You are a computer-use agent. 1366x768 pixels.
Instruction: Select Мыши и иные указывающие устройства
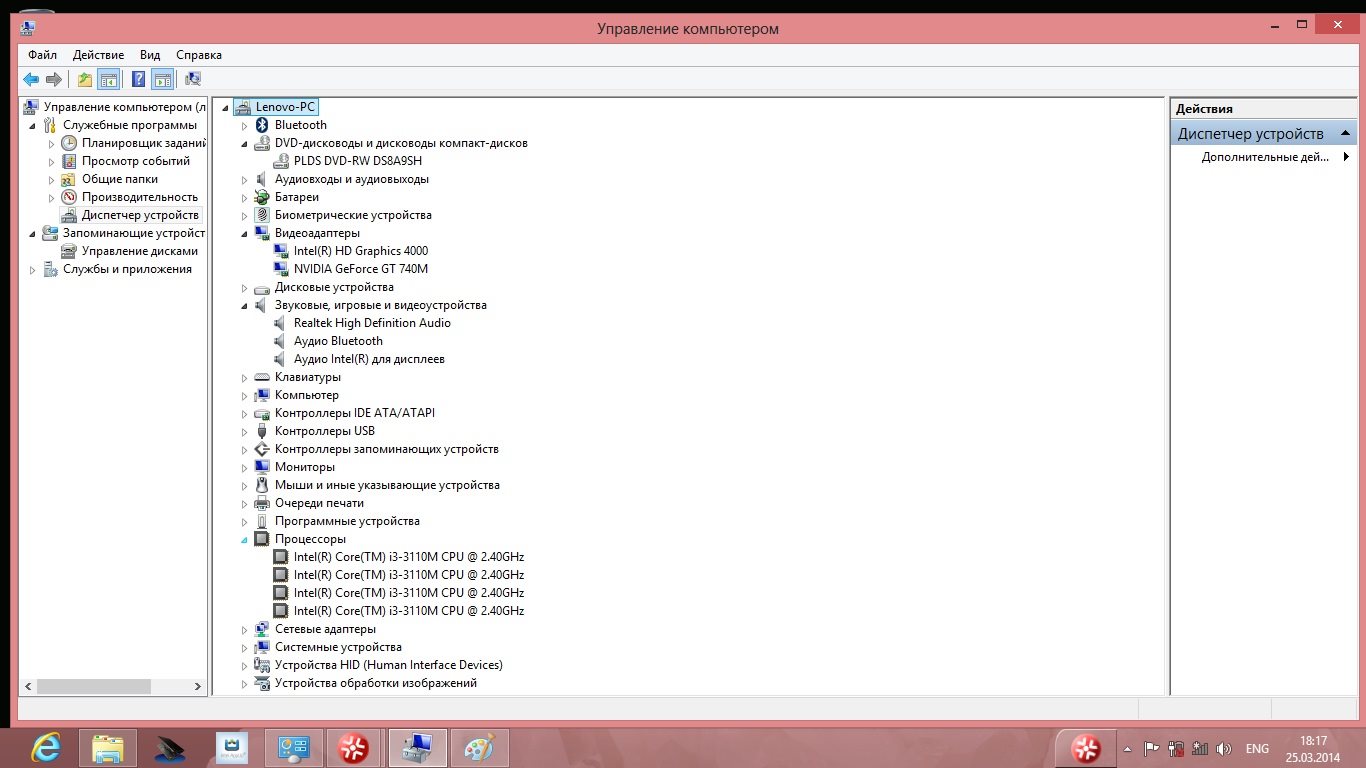point(387,485)
